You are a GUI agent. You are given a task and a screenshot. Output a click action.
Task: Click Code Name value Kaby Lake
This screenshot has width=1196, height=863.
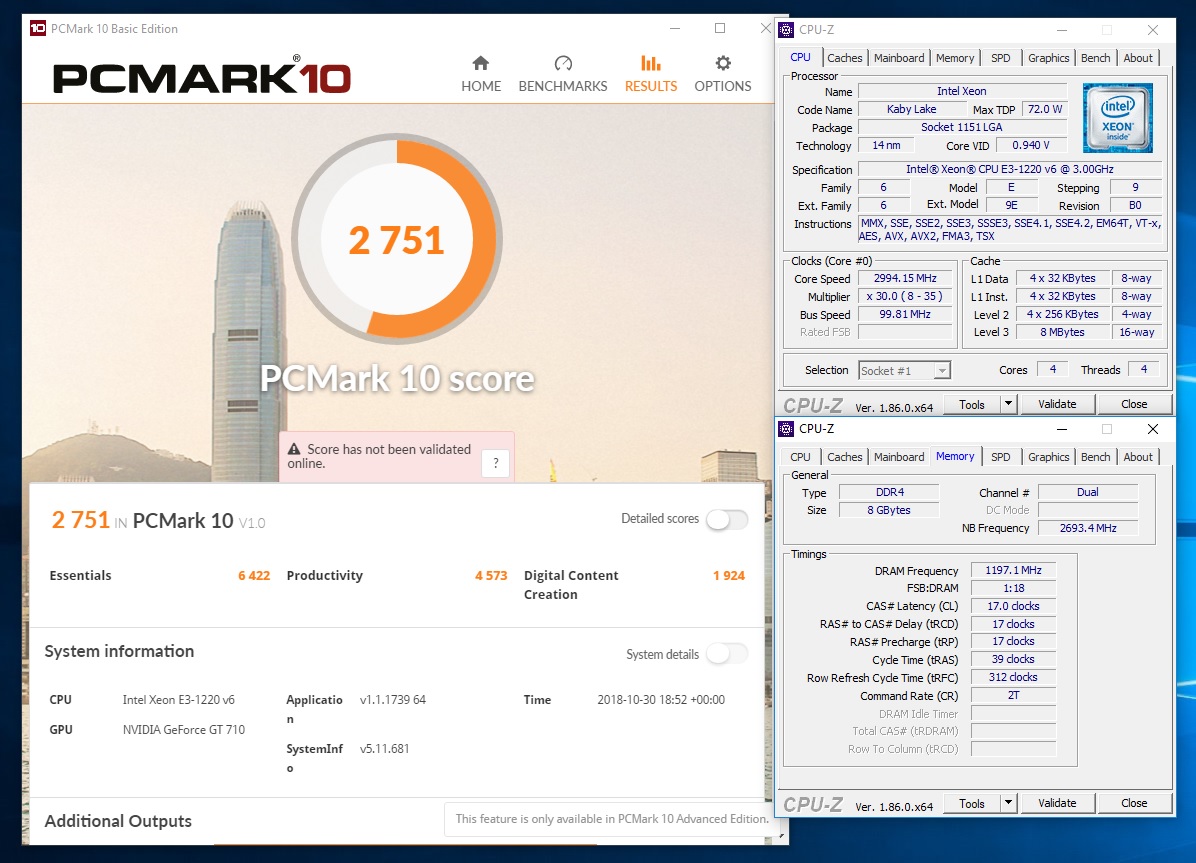pyautogui.click(x=911, y=109)
